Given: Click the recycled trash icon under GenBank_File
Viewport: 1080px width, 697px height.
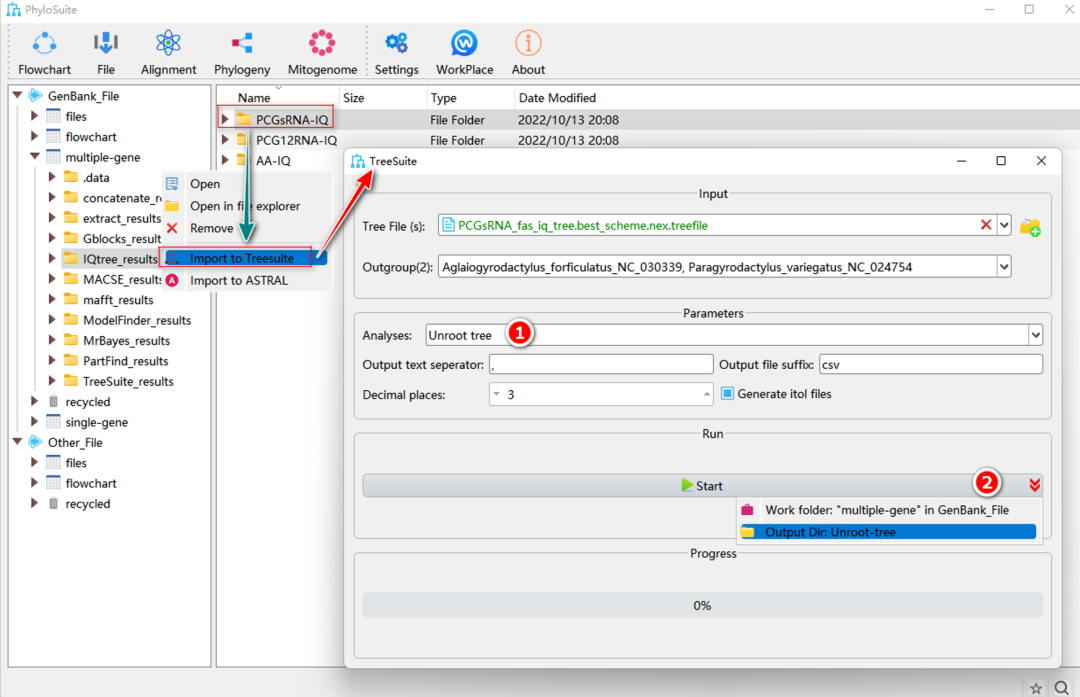Looking at the screenshot, I should point(53,402).
